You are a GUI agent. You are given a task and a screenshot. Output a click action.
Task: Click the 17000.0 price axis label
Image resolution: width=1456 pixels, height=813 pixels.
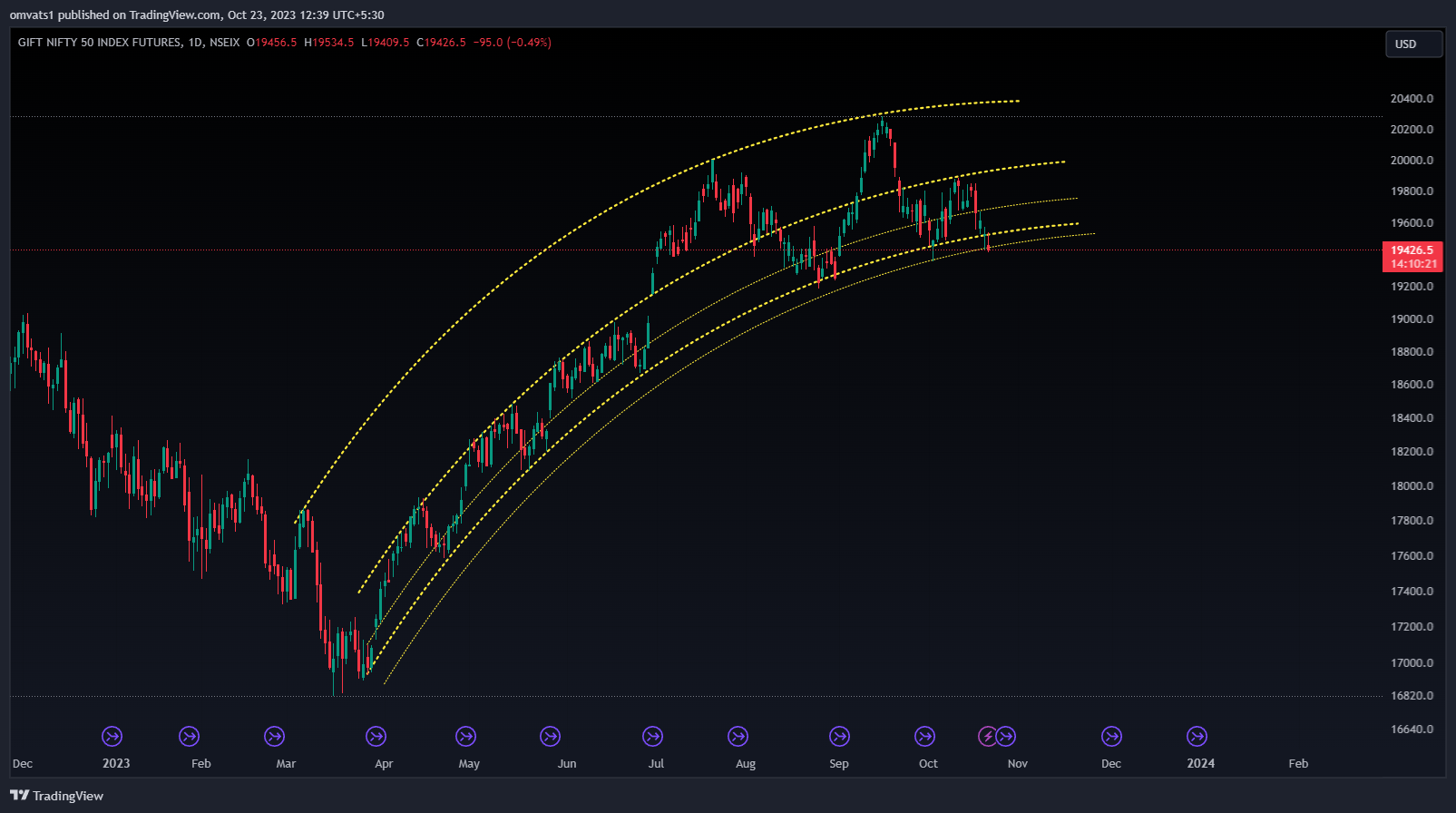click(x=1412, y=662)
